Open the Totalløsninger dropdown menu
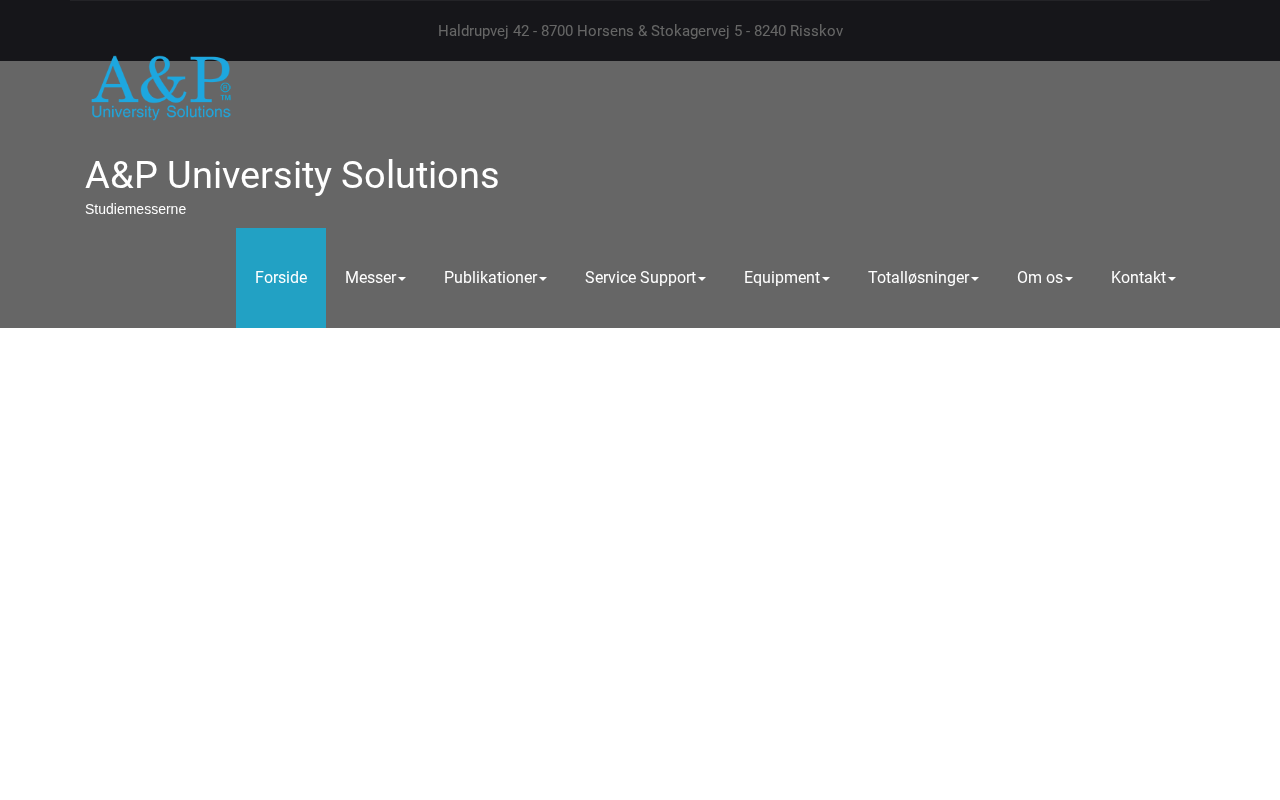This screenshot has height=800, width=1280. tap(923, 278)
